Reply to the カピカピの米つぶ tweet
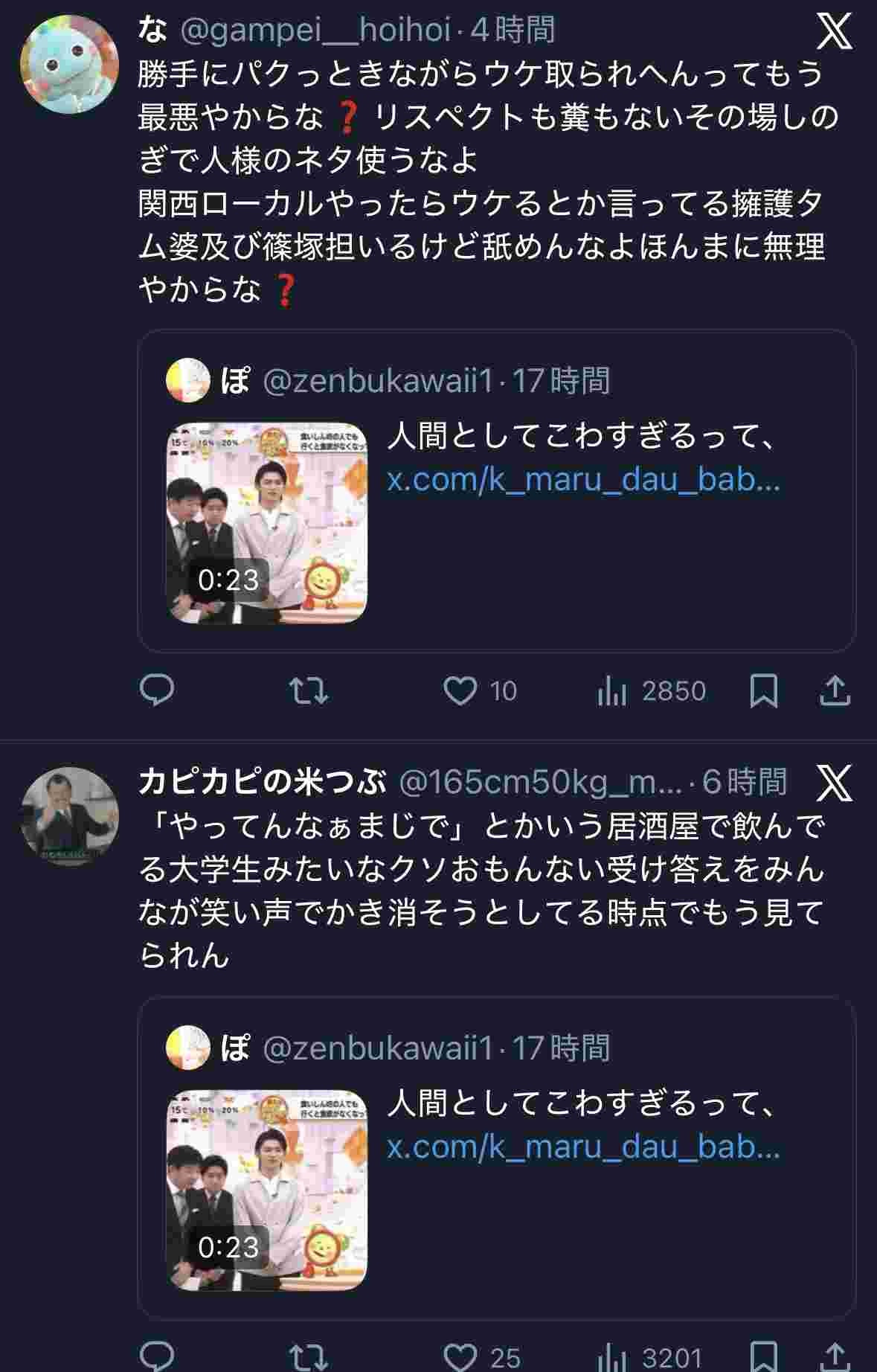Image resolution: width=877 pixels, height=1372 pixels. click(157, 1357)
